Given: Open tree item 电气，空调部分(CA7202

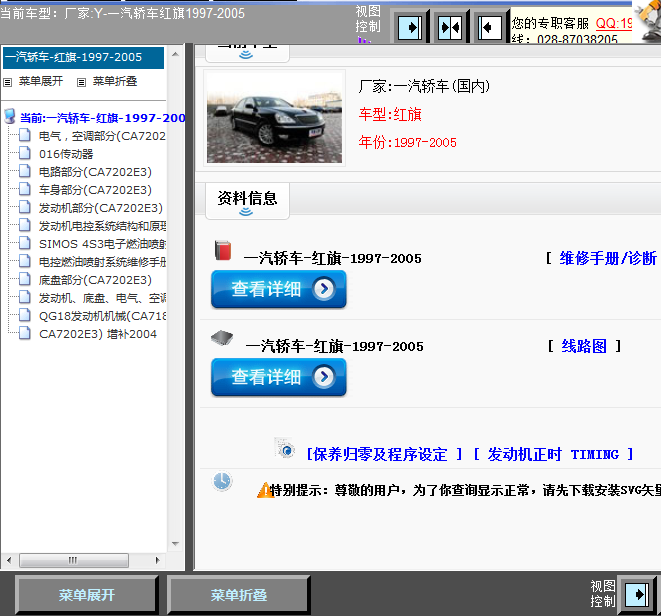Looking at the screenshot, I should pos(102,136).
